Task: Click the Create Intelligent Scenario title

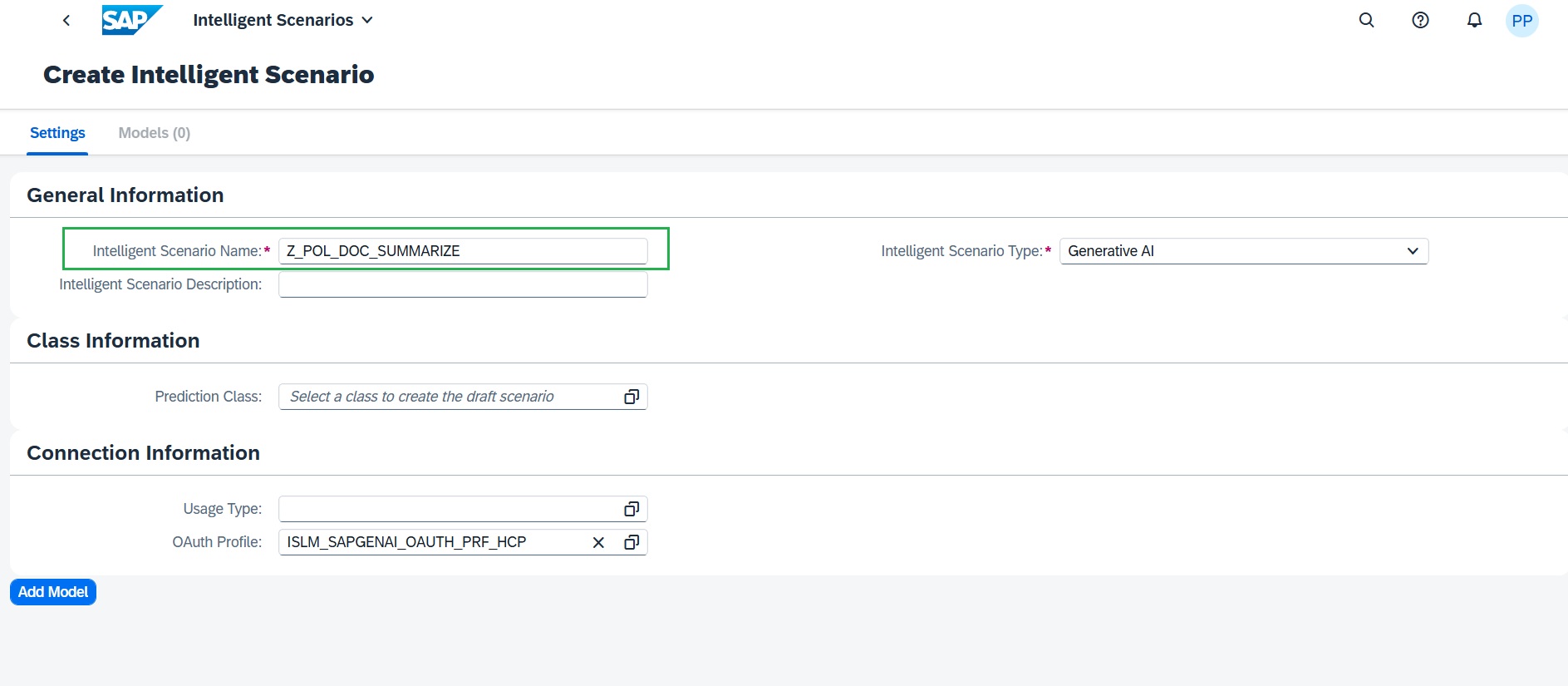Action: point(209,75)
